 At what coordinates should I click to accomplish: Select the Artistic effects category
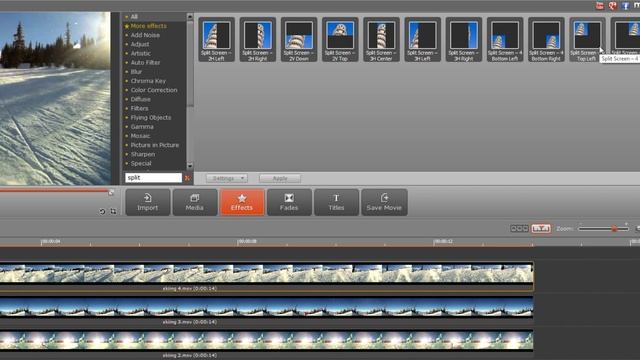[141, 53]
